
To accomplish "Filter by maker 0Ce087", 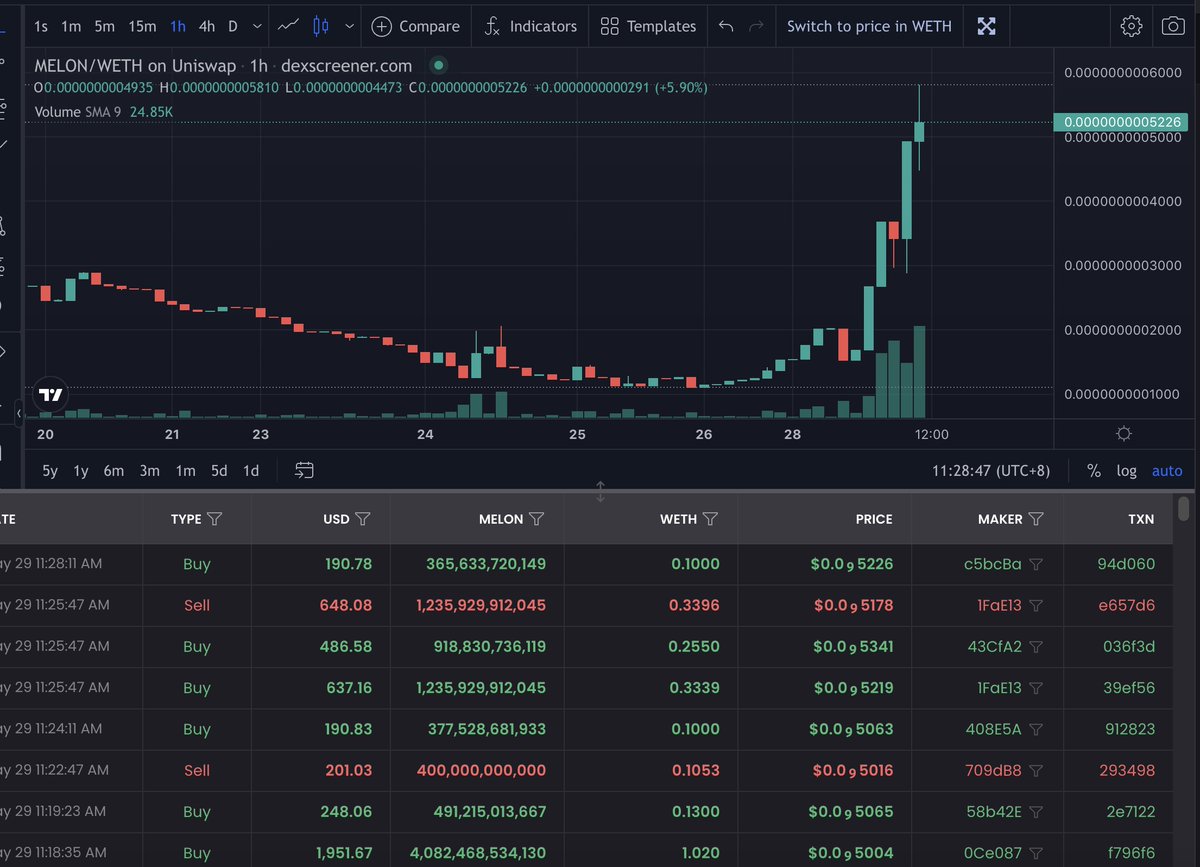I will tap(1036, 853).
